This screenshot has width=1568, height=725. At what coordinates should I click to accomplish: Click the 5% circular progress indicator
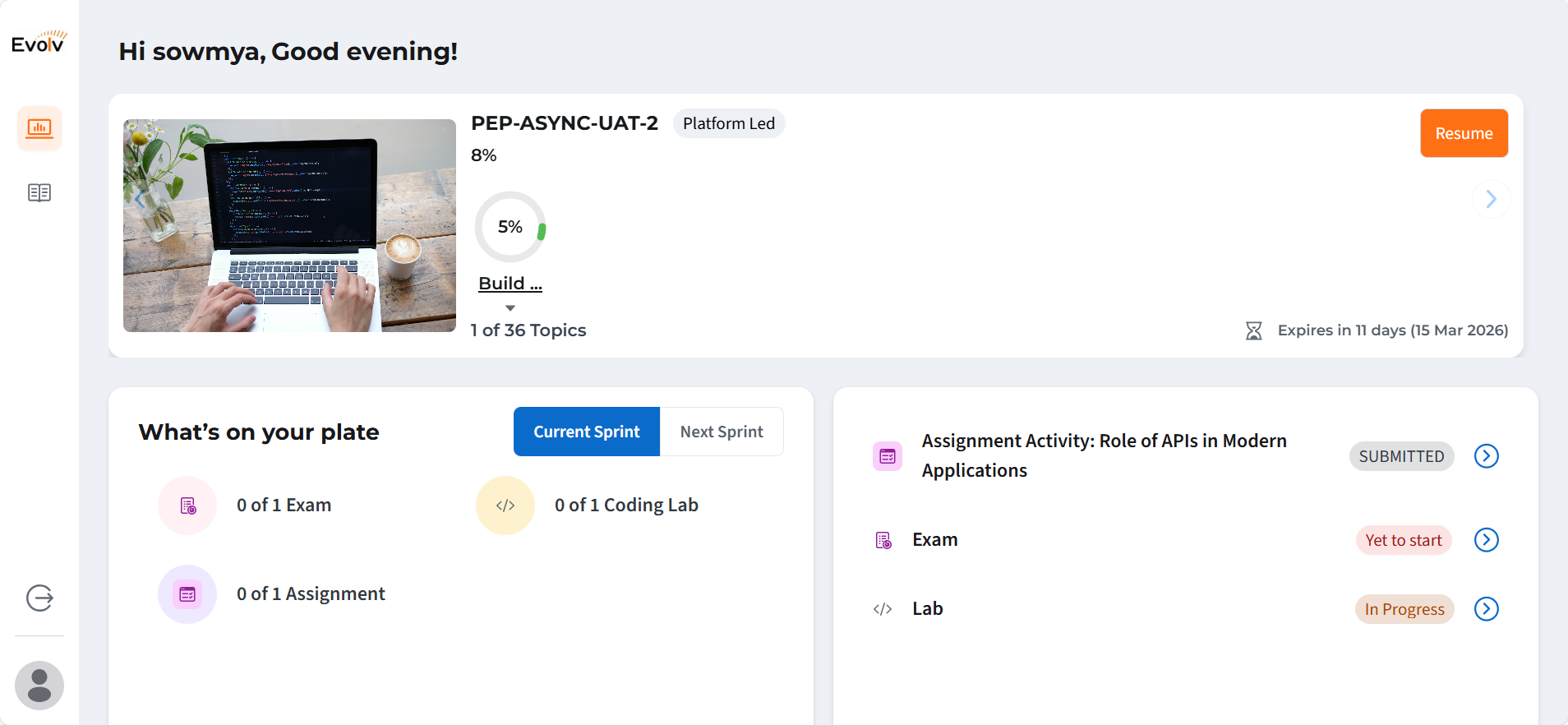[x=510, y=227]
